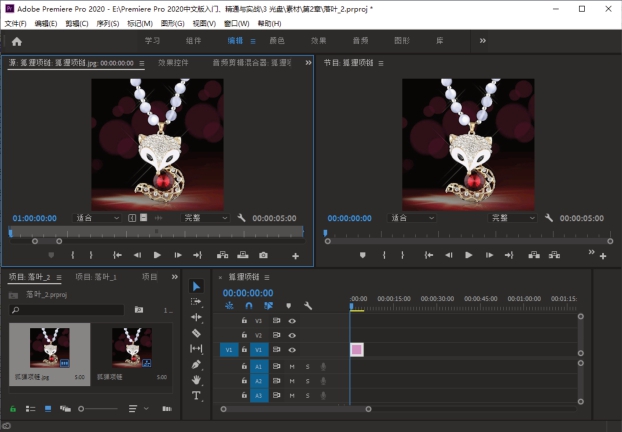Open the 文件(F) menu

[x=15, y=23]
